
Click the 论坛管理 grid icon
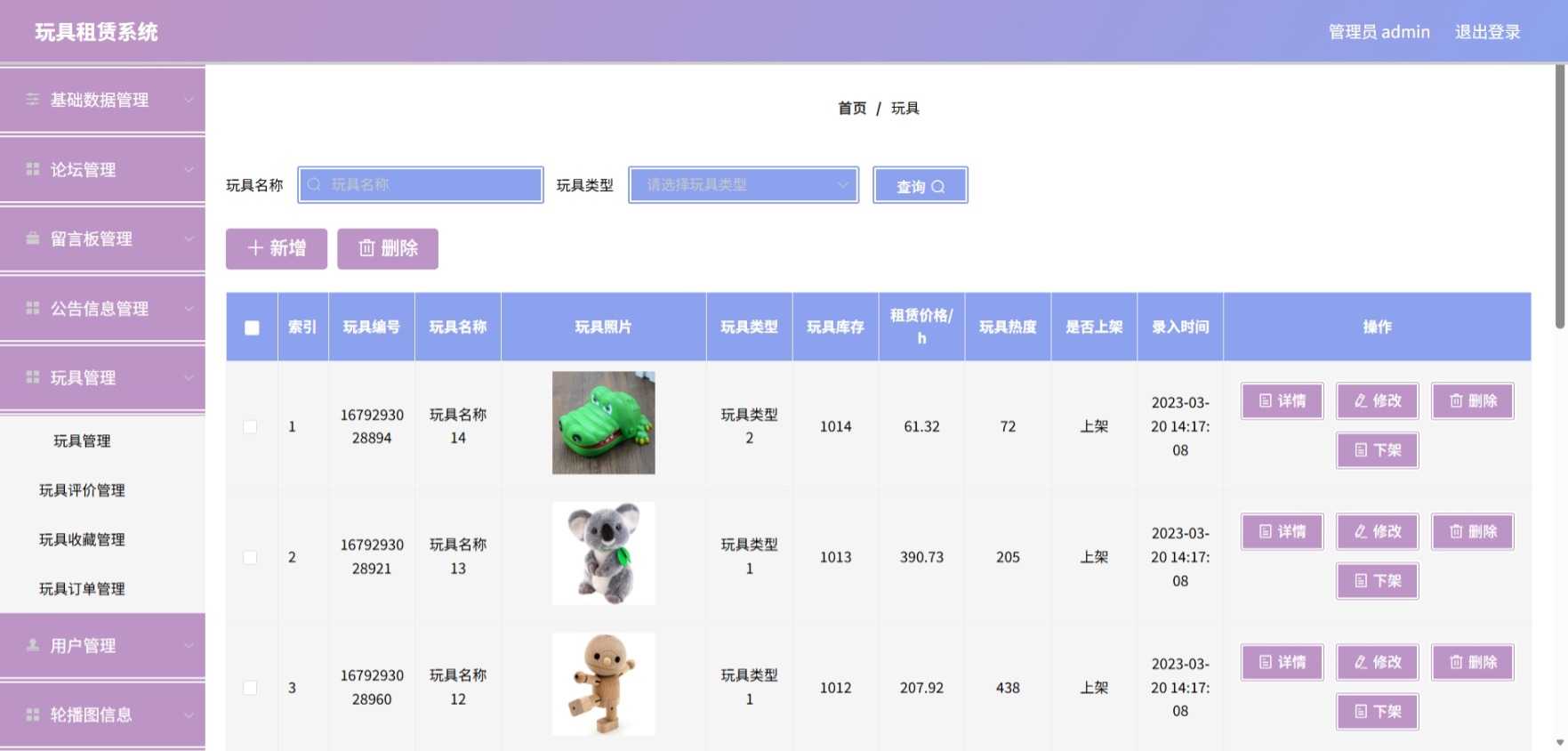[33, 169]
